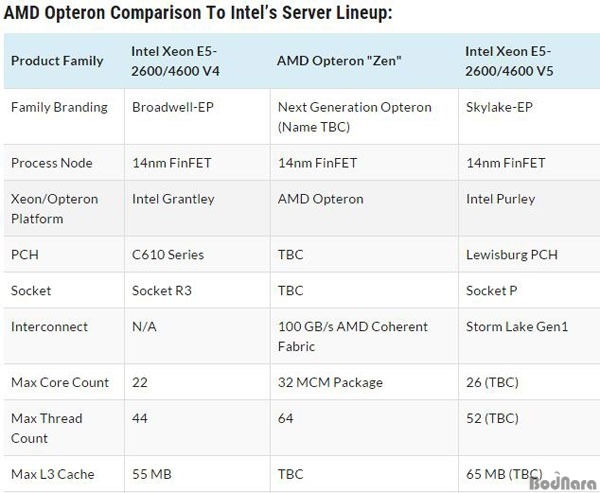Screen dimensions: 600x493
Task: Select the Intel Grantley platform cell
Action: click(x=173, y=198)
